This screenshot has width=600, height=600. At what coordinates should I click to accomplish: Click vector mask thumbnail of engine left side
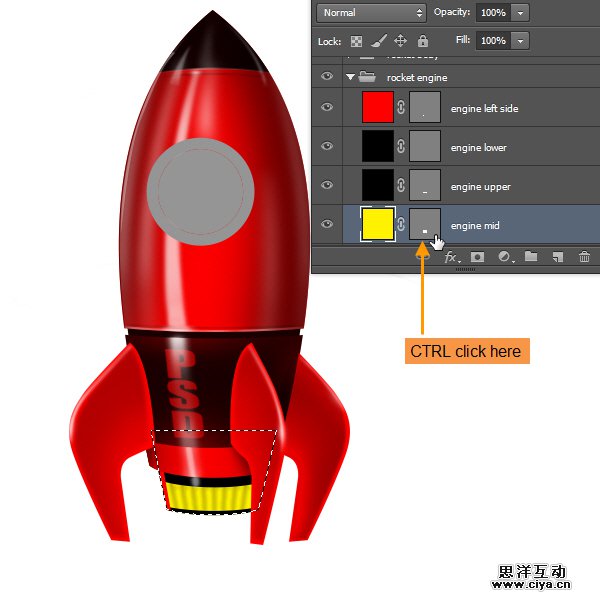coord(425,107)
